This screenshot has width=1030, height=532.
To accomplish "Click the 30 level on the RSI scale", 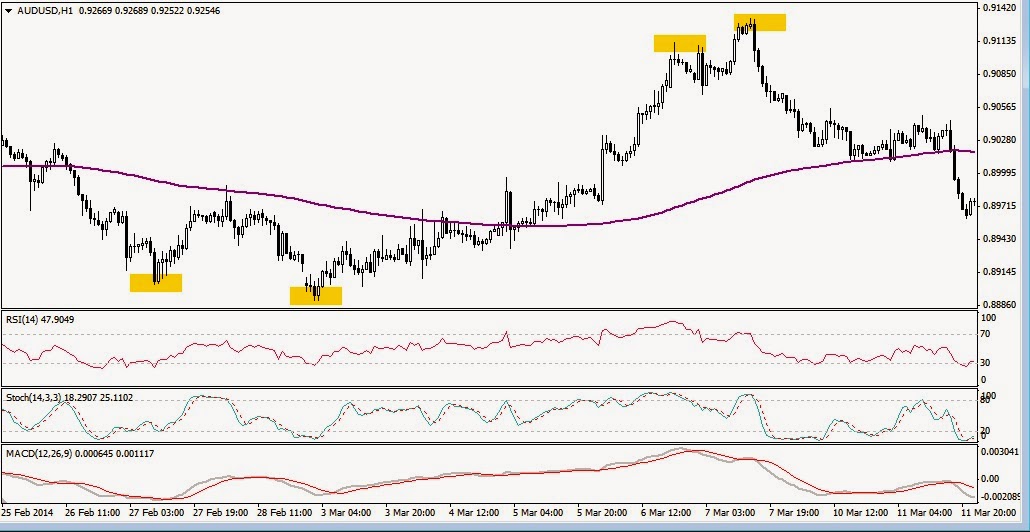I will click(x=985, y=363).
